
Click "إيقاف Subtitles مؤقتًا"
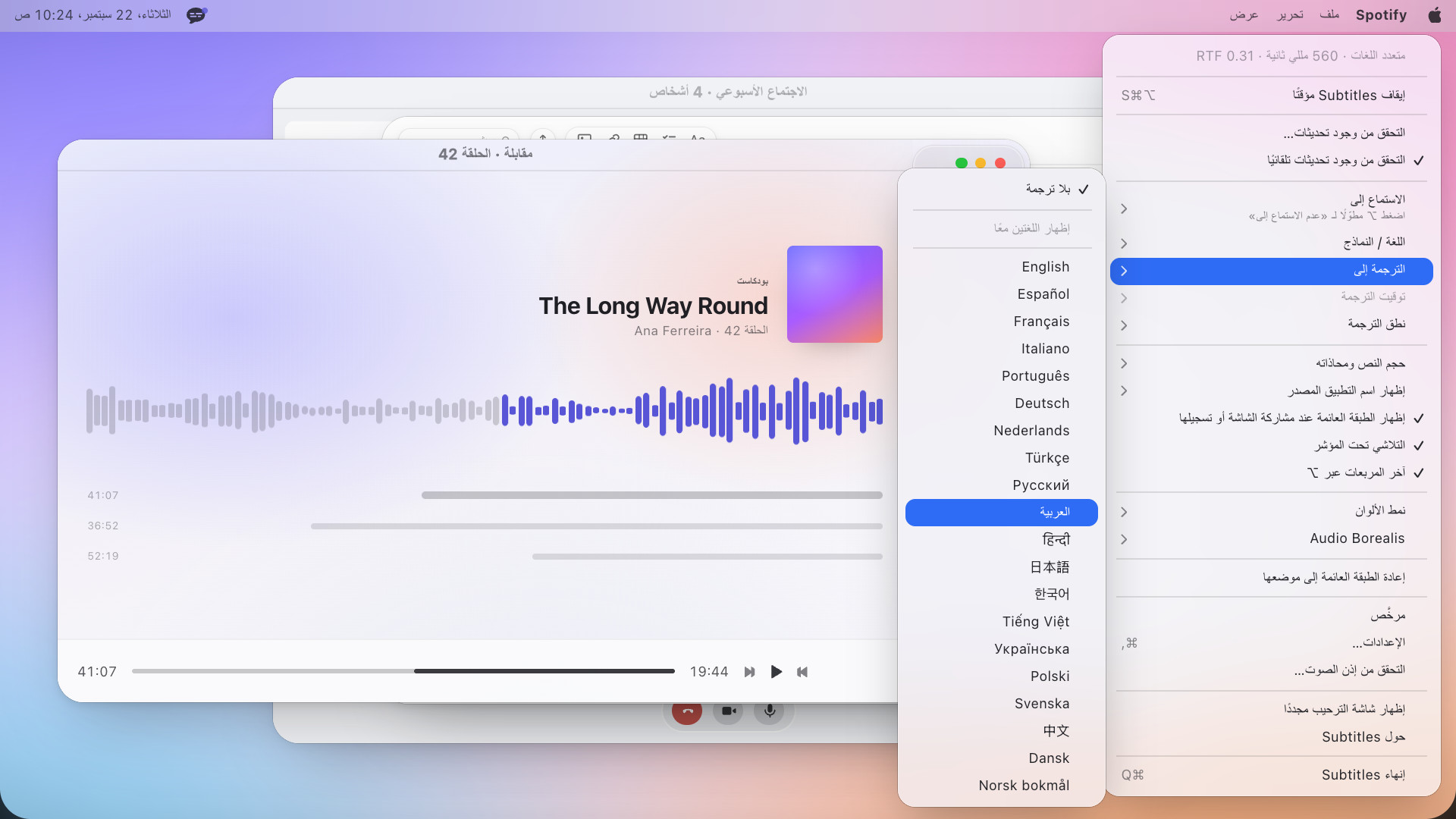[1272, 96]
